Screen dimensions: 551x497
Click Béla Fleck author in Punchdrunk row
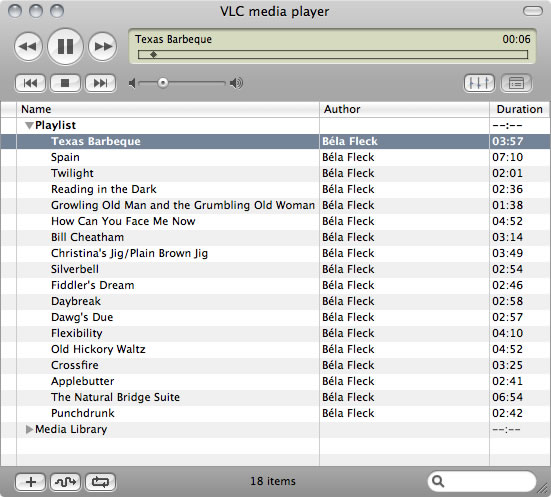[x=348, y=413]
